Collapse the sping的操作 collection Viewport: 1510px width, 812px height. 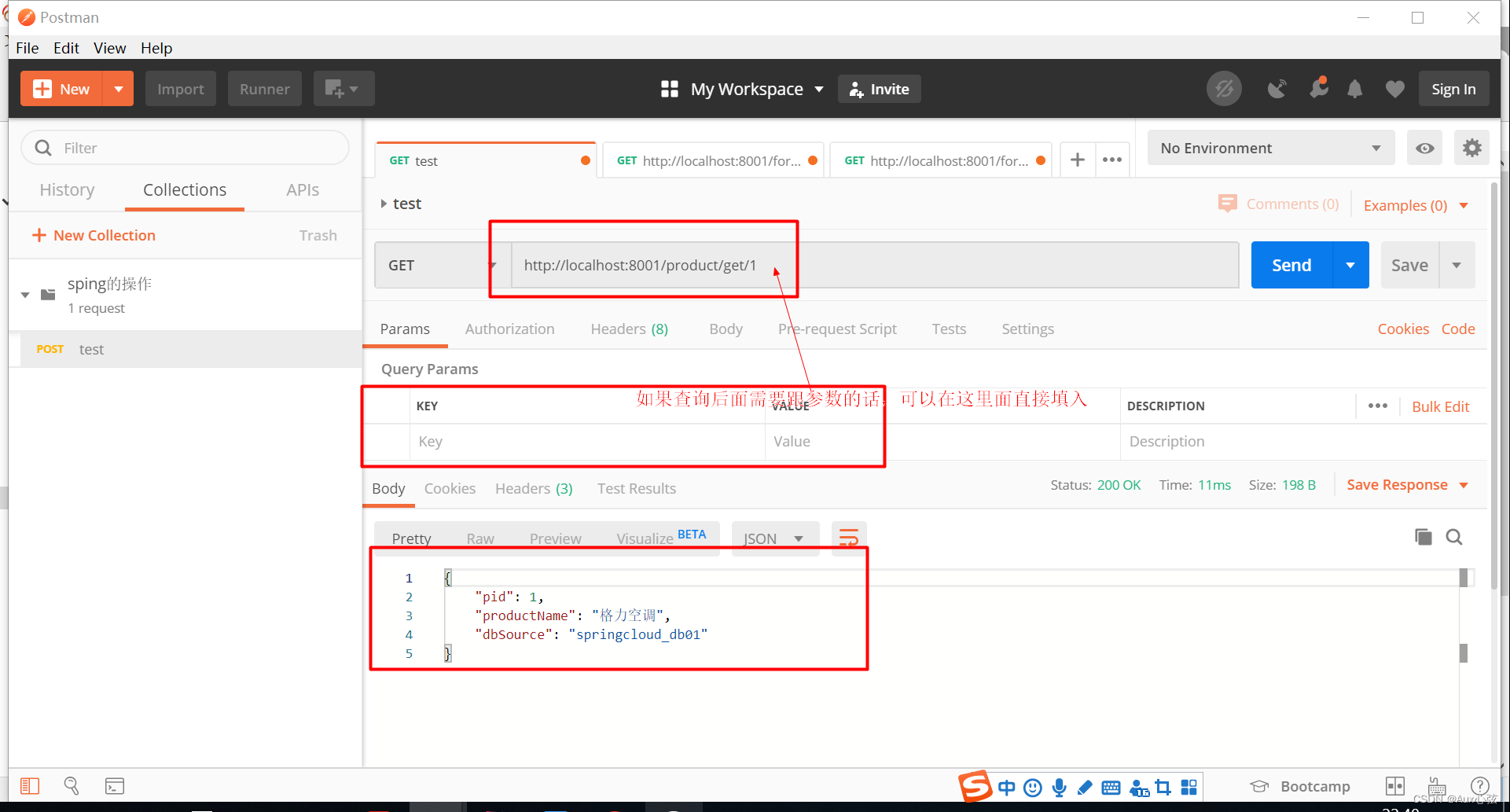(x=24, y=295)
